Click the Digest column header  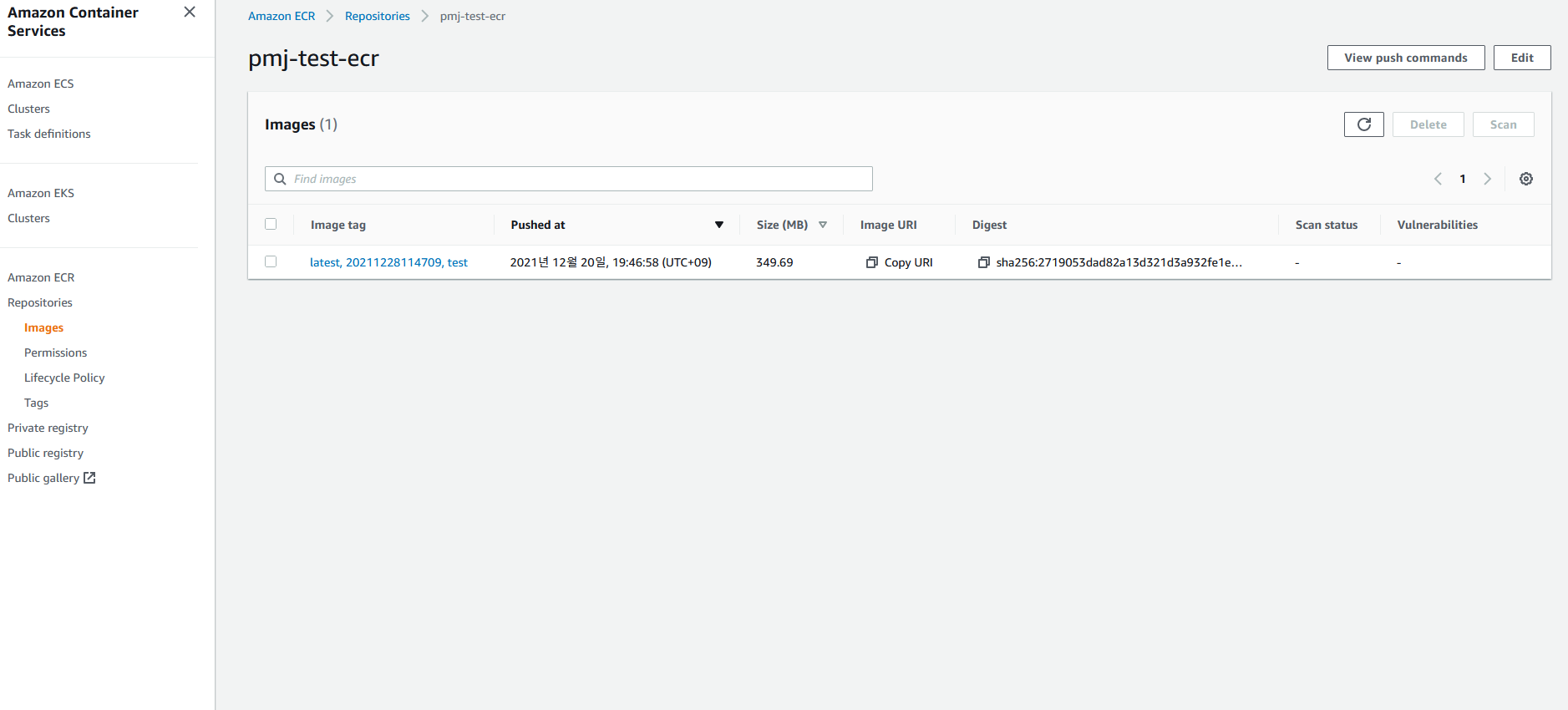(989, 225)
